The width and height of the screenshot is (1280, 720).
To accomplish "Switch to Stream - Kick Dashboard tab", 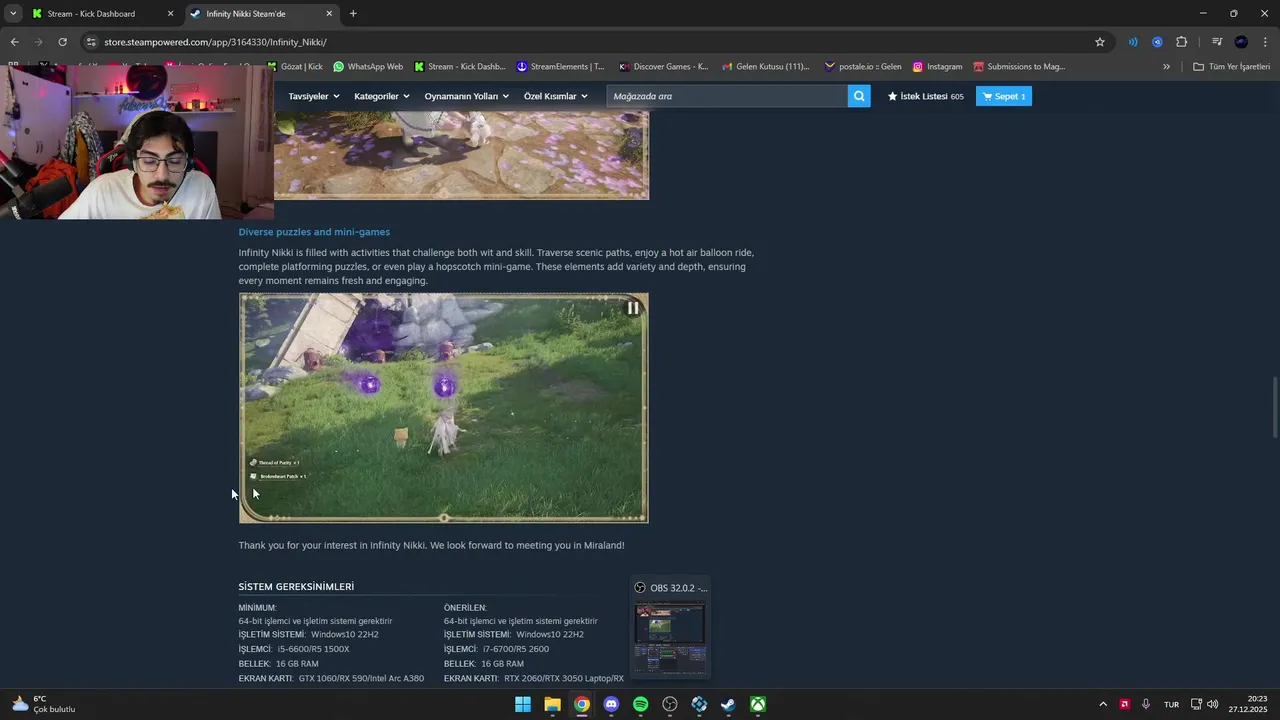I will coord(103,14).
